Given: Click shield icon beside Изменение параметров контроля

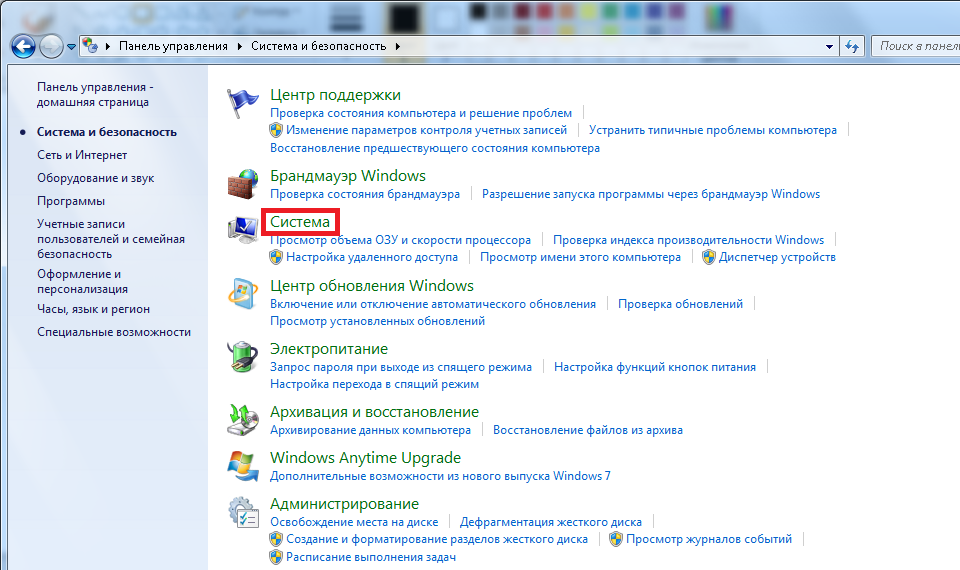Looking at the screenshot, I should pyautogui.click(x=276, y=130).
